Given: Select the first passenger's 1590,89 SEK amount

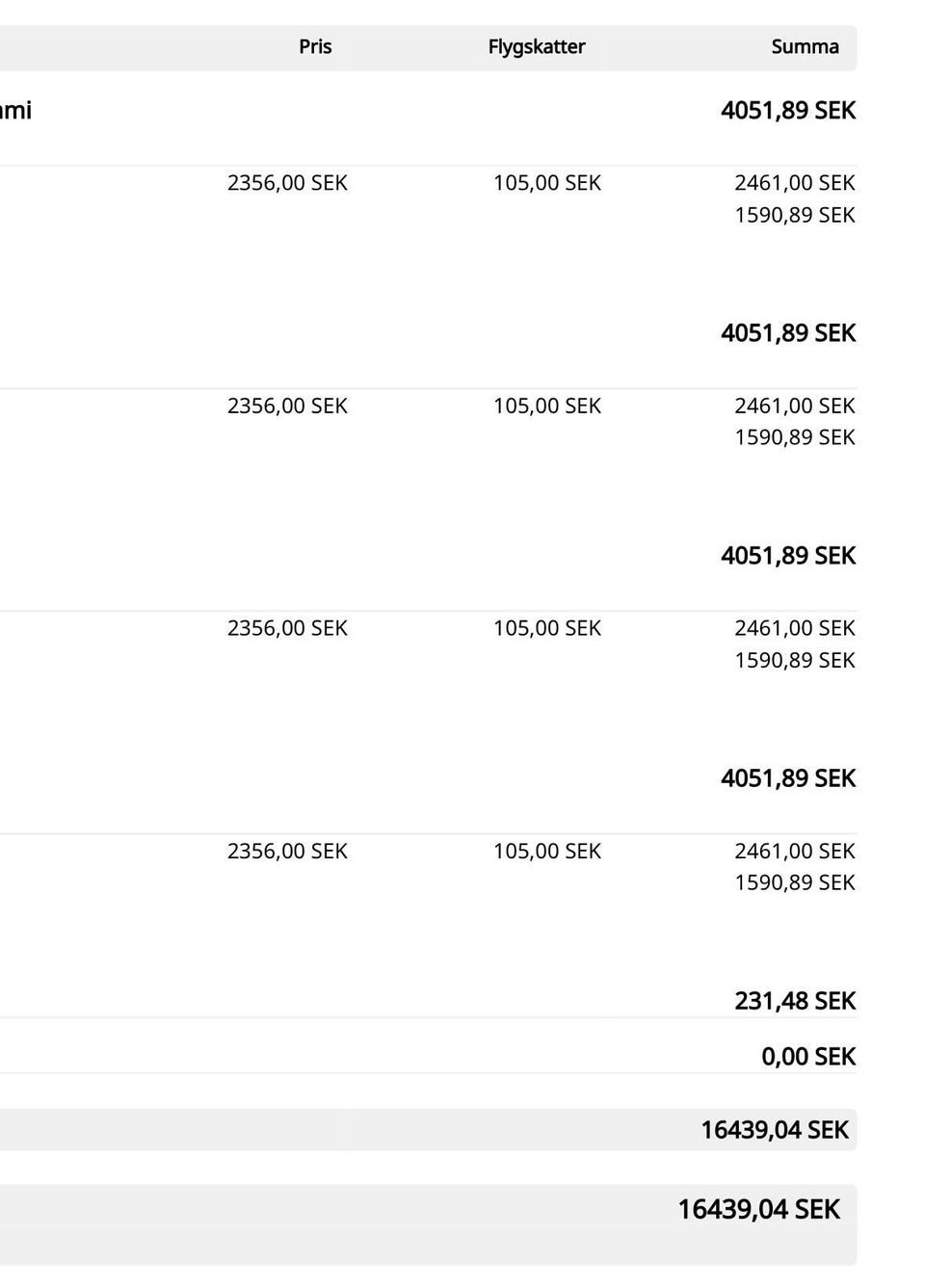Looking at the screenshot, I should point(795,215).
